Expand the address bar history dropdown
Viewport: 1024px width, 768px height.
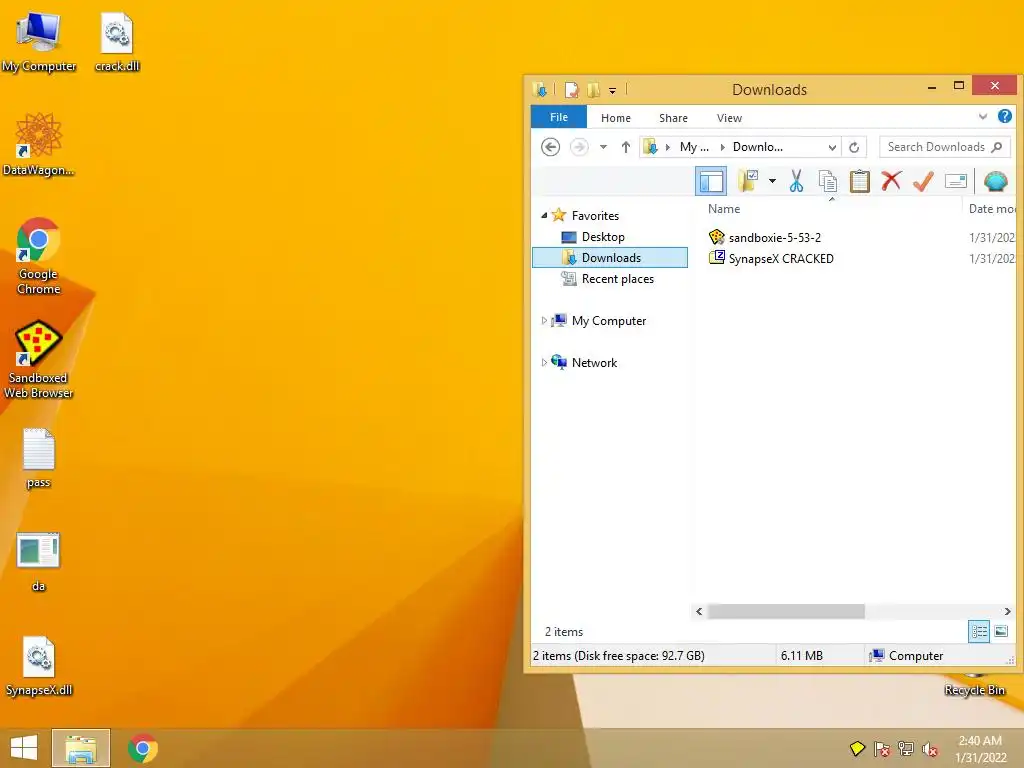coord(832,148)
